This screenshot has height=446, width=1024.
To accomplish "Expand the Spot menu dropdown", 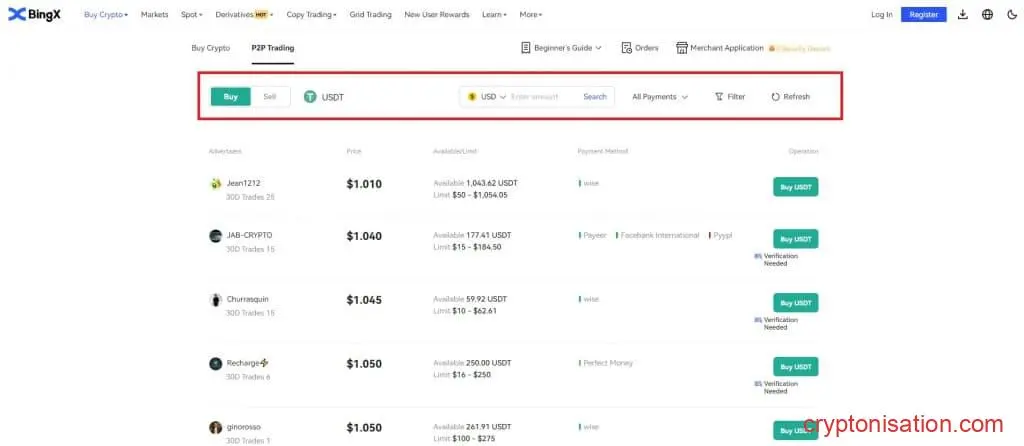I will [x=191, y=14].
